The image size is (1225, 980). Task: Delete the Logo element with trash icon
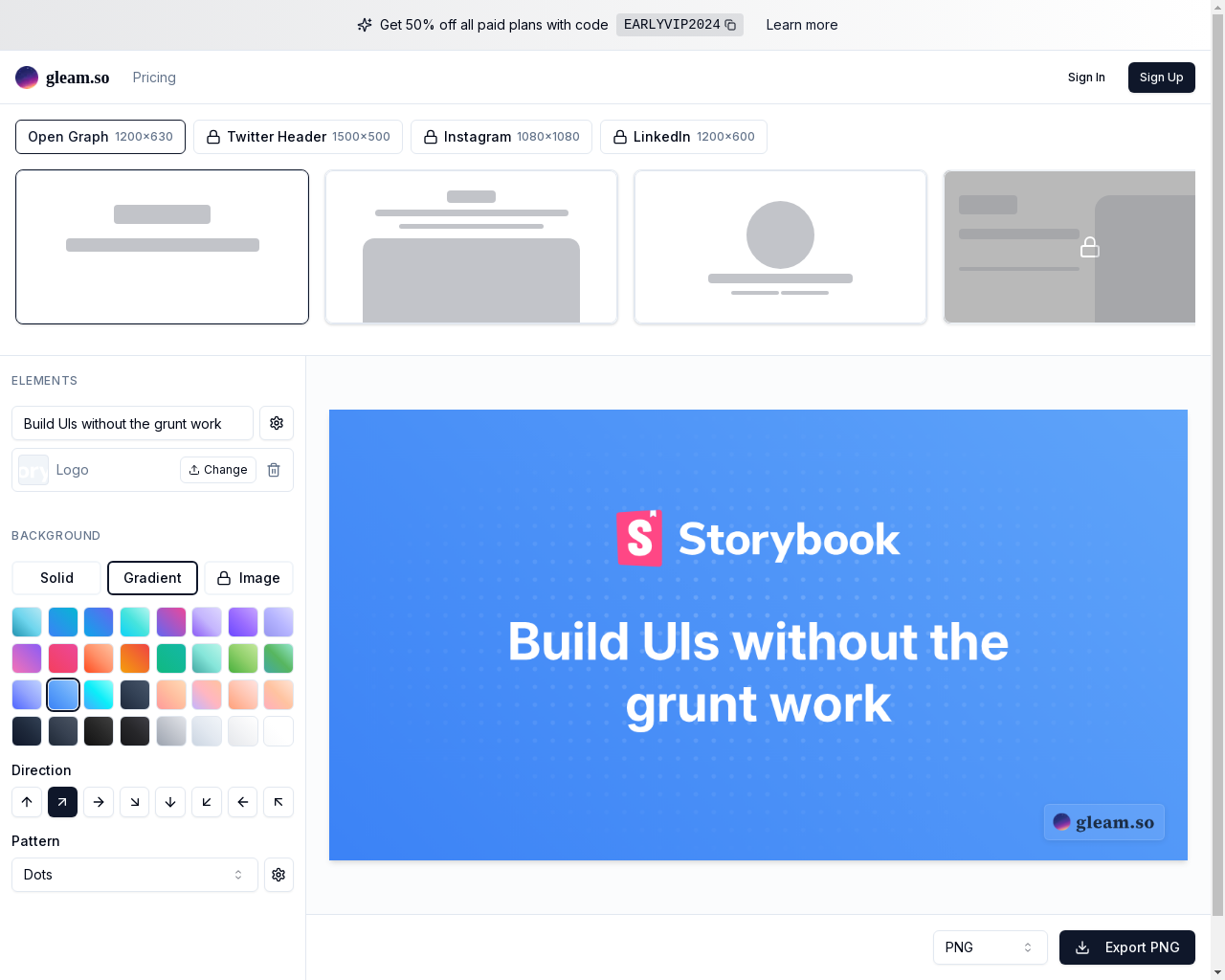tap(274, 470)
